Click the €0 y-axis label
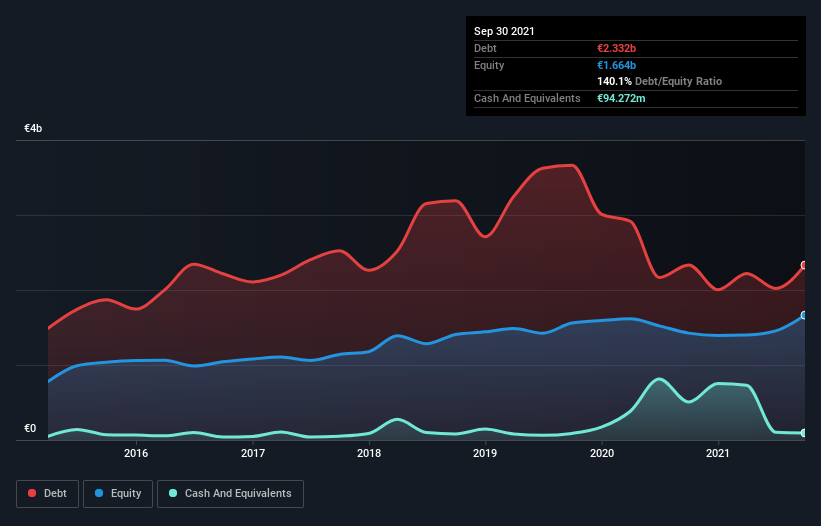Viewport: 821px width, 526px height. [30, 428]
